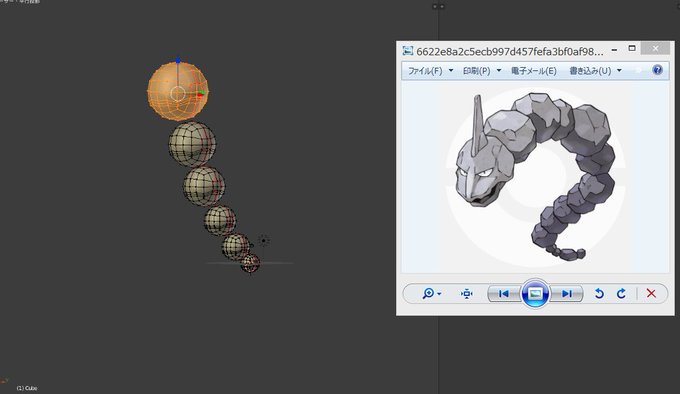
Task: Select the orange highlighted top sphere
Action: (178, 91)
